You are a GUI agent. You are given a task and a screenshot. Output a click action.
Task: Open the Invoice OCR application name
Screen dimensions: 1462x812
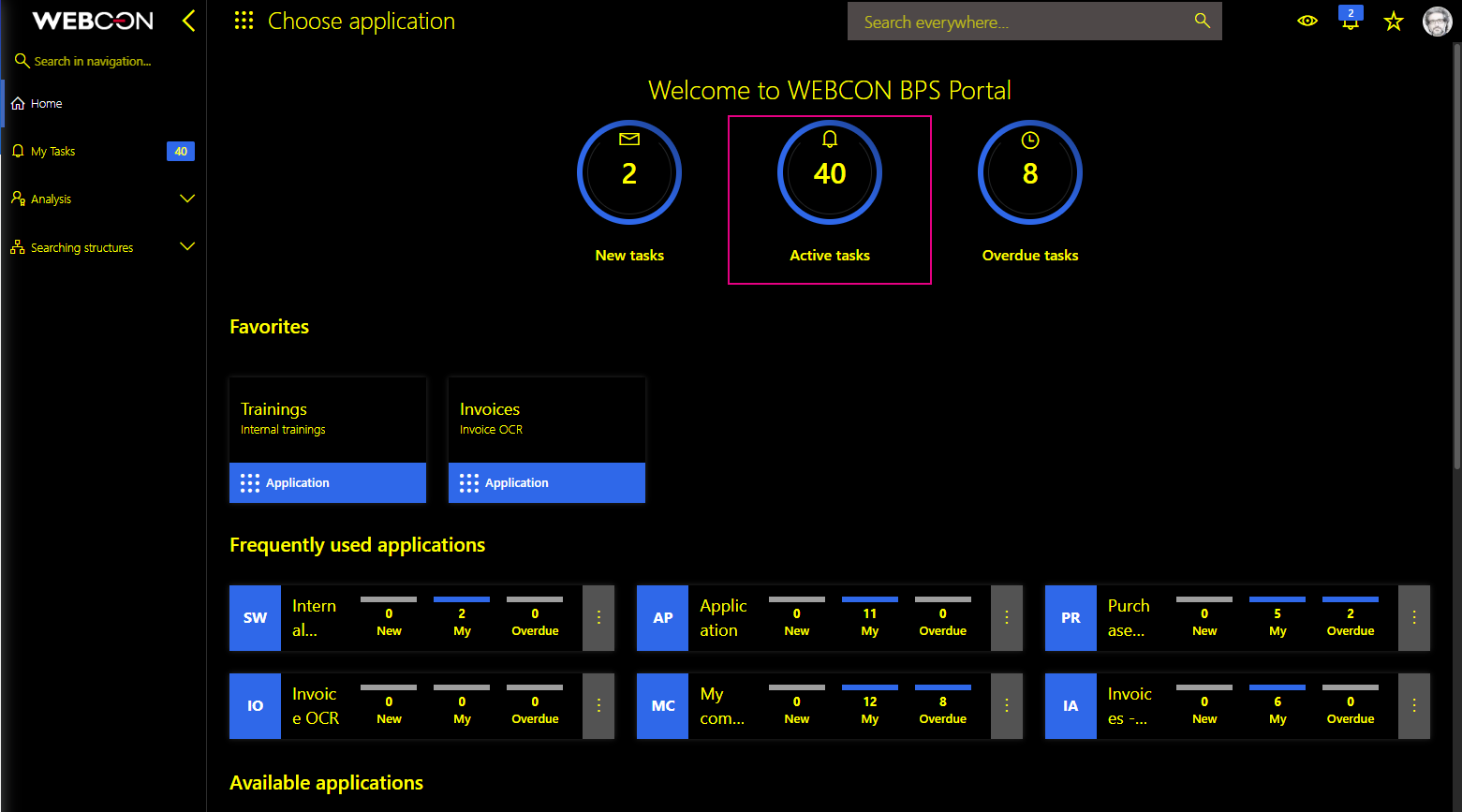[316, 706]
